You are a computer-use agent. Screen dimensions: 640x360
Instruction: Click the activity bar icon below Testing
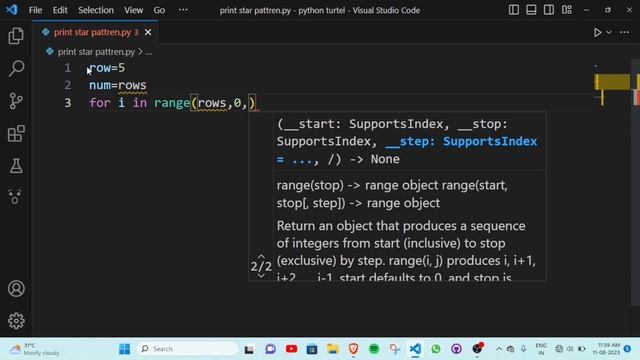pyautogui.click(x=15, y=198)
